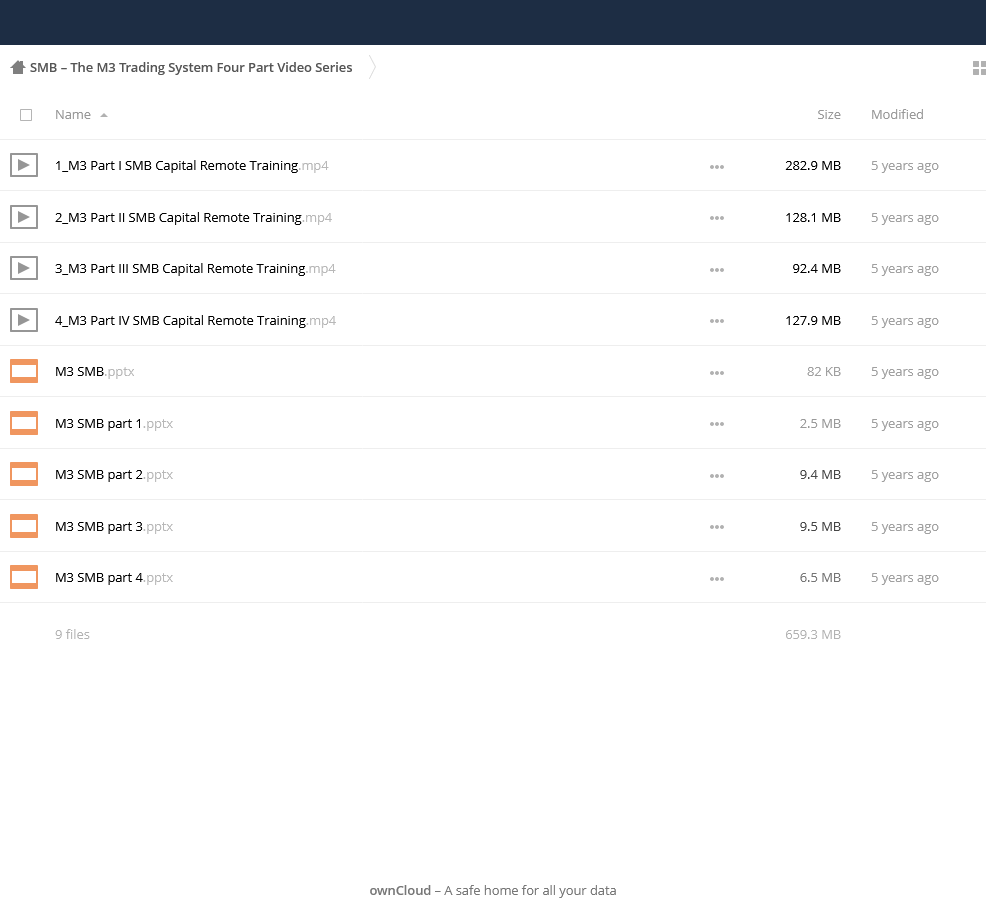Open 1_M3 Part I SMB Capital Remote Training.mp4
Viewport: 986px width, 920px height.
(192, 165)
